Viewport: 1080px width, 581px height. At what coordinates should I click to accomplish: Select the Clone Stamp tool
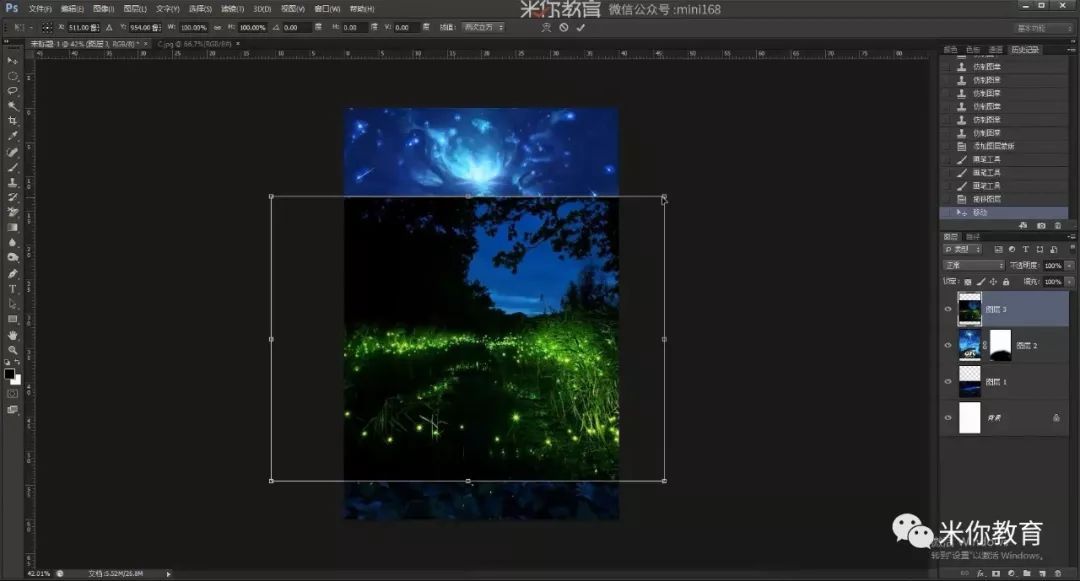pos(12,182)
